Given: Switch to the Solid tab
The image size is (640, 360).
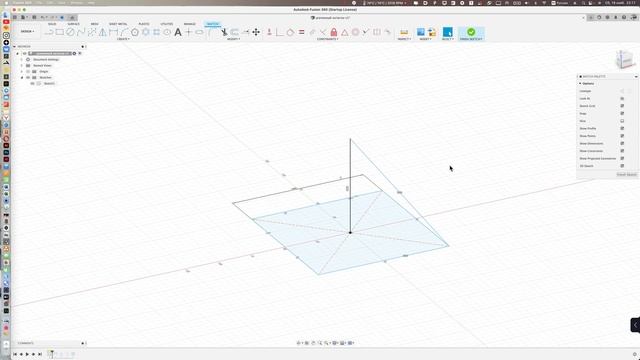Looking at the screenshot, I should 52,24.
